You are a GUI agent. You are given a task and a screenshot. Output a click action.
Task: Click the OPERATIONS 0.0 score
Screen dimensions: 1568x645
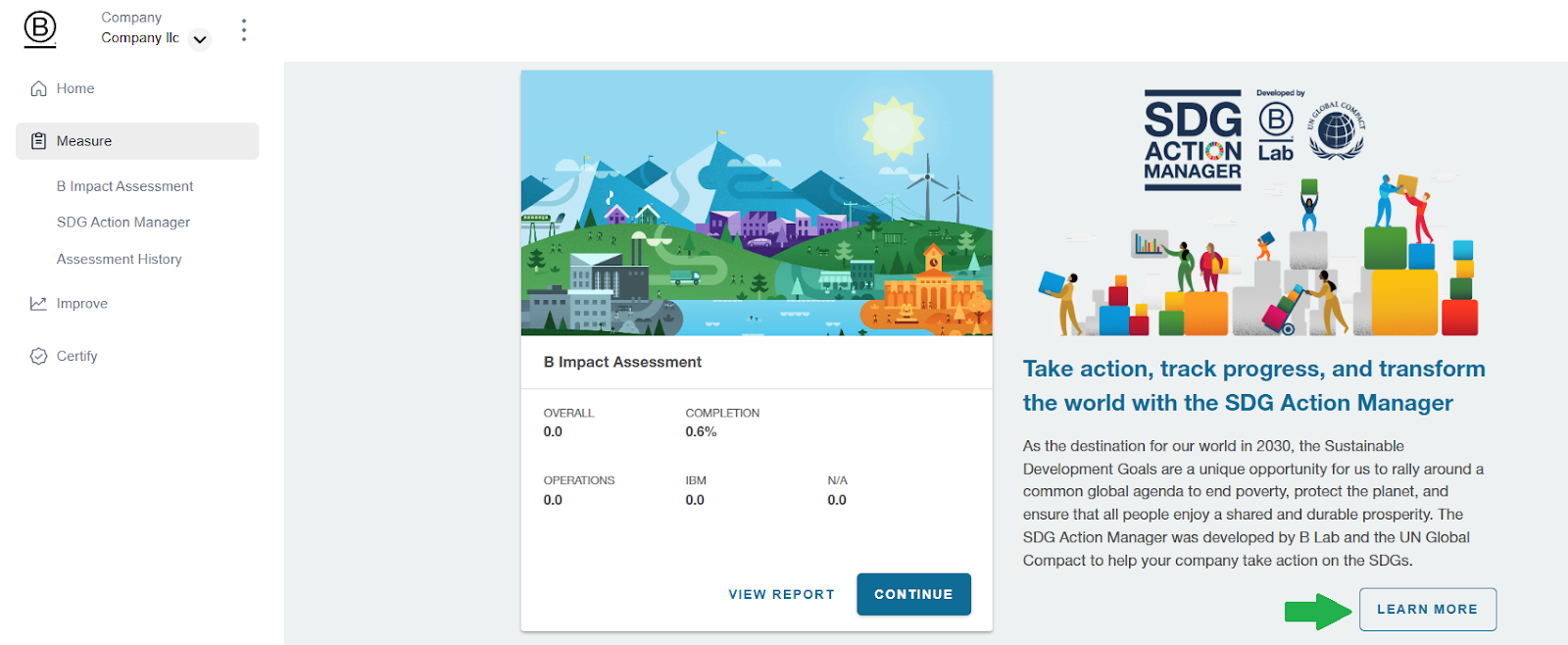[x=553, y=500]
